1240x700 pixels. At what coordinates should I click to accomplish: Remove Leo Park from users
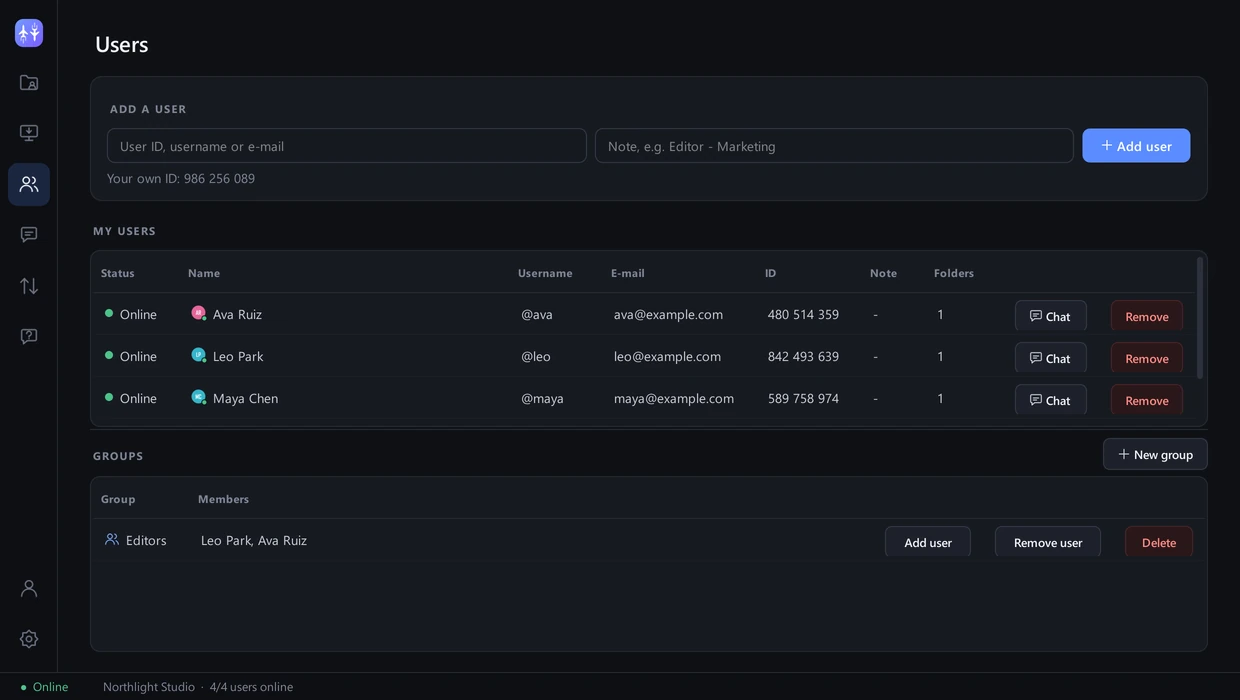(1147, 358)
